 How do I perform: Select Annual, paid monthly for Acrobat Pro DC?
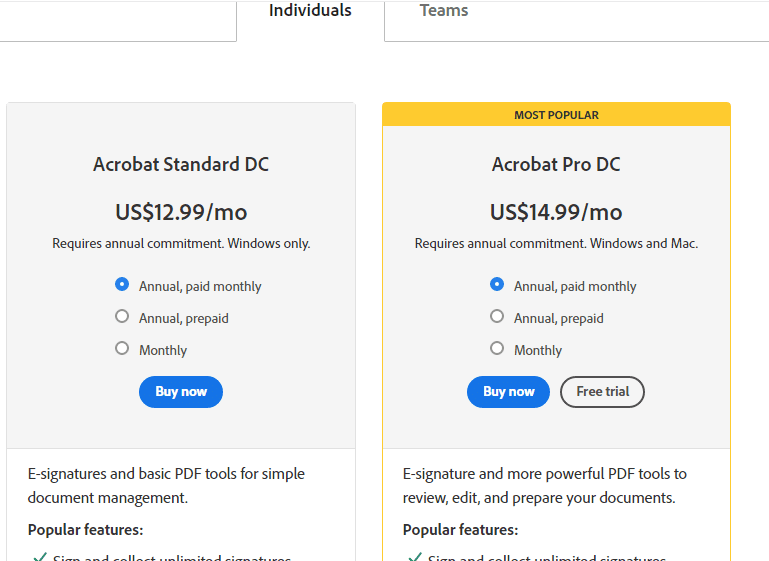coord(497,284)
